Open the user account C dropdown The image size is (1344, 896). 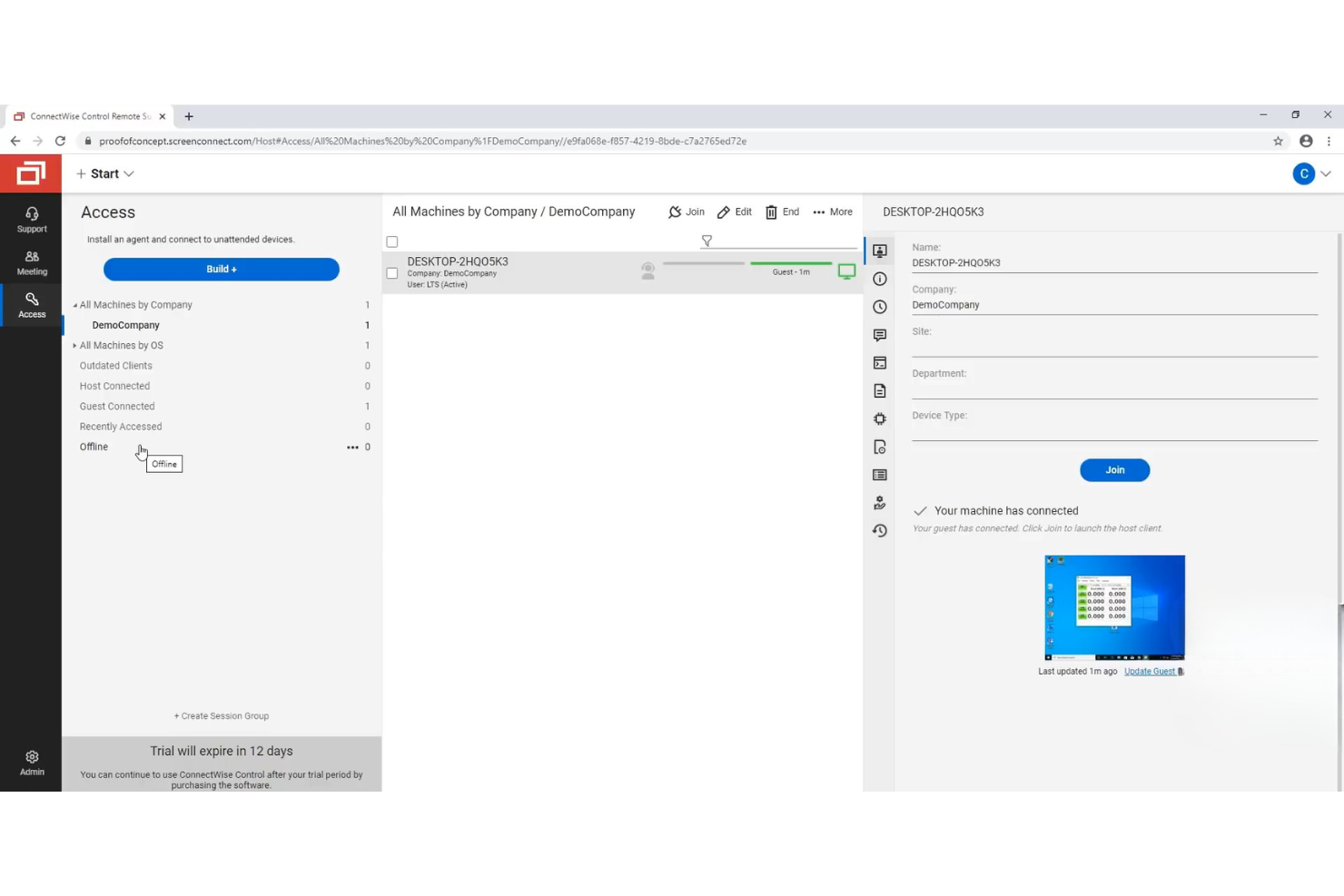coord(1311,173)
